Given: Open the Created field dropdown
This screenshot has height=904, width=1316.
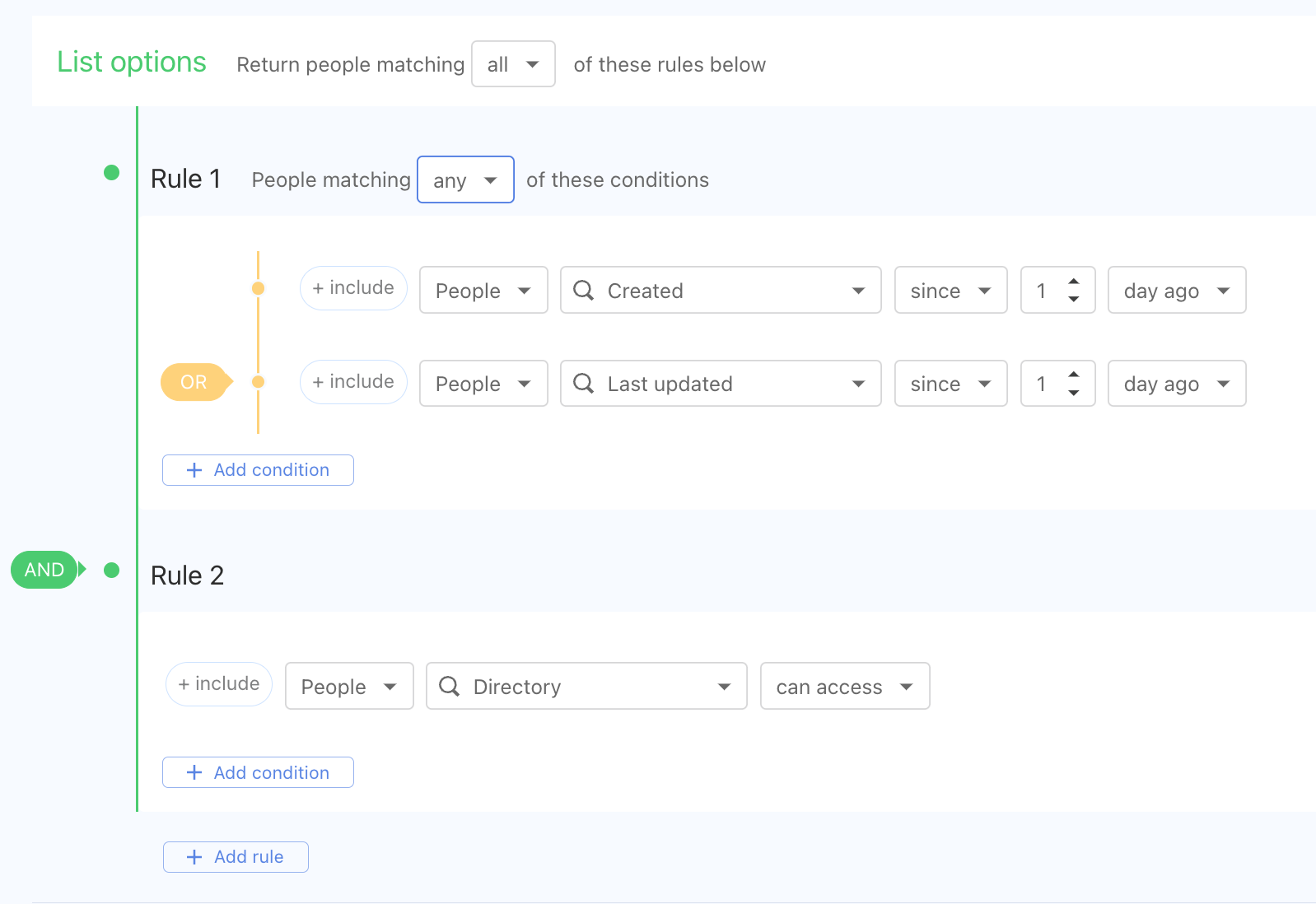Looking at the screenshot, I should point(721,290).
